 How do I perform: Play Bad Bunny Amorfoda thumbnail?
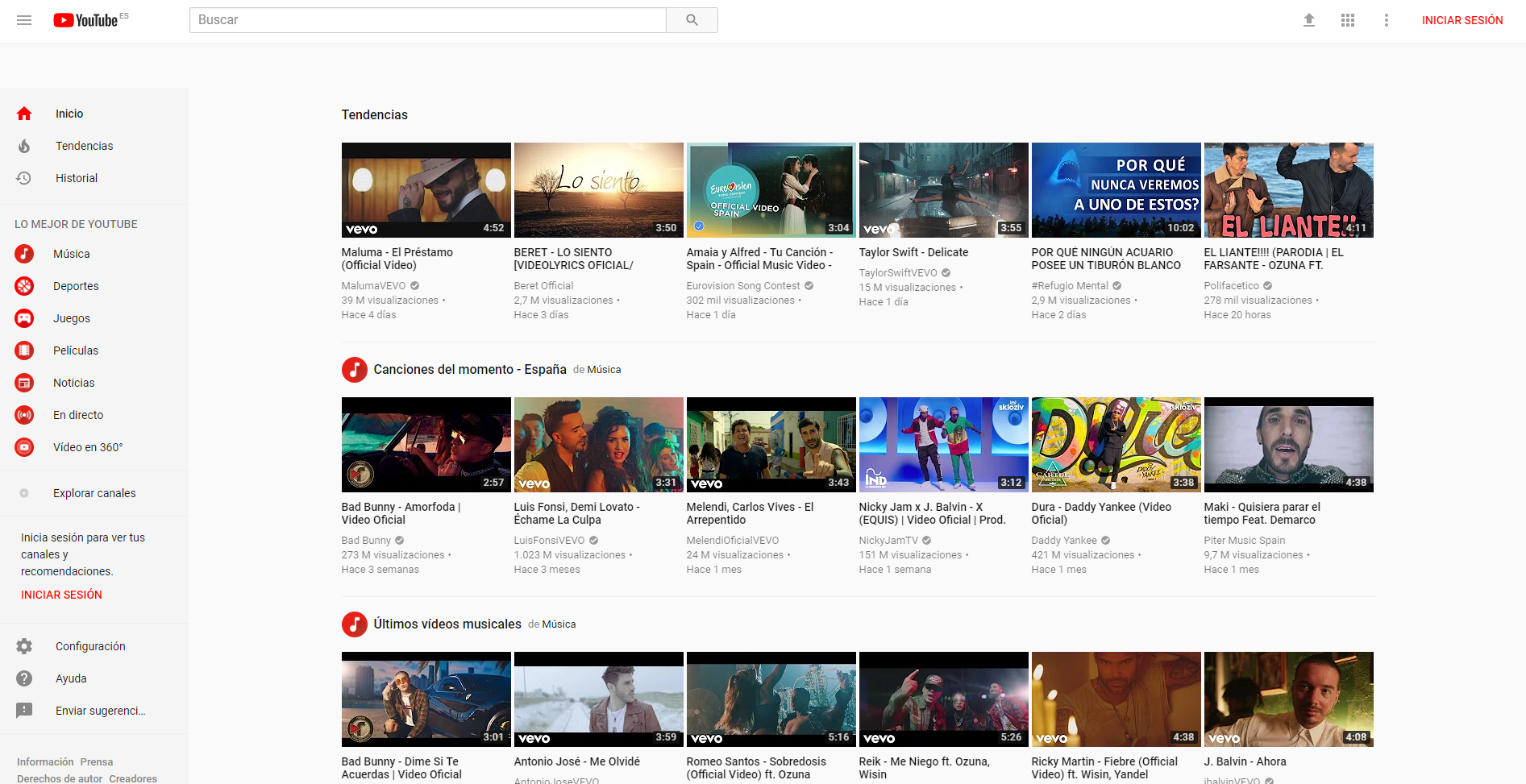[x=426, y=445]
